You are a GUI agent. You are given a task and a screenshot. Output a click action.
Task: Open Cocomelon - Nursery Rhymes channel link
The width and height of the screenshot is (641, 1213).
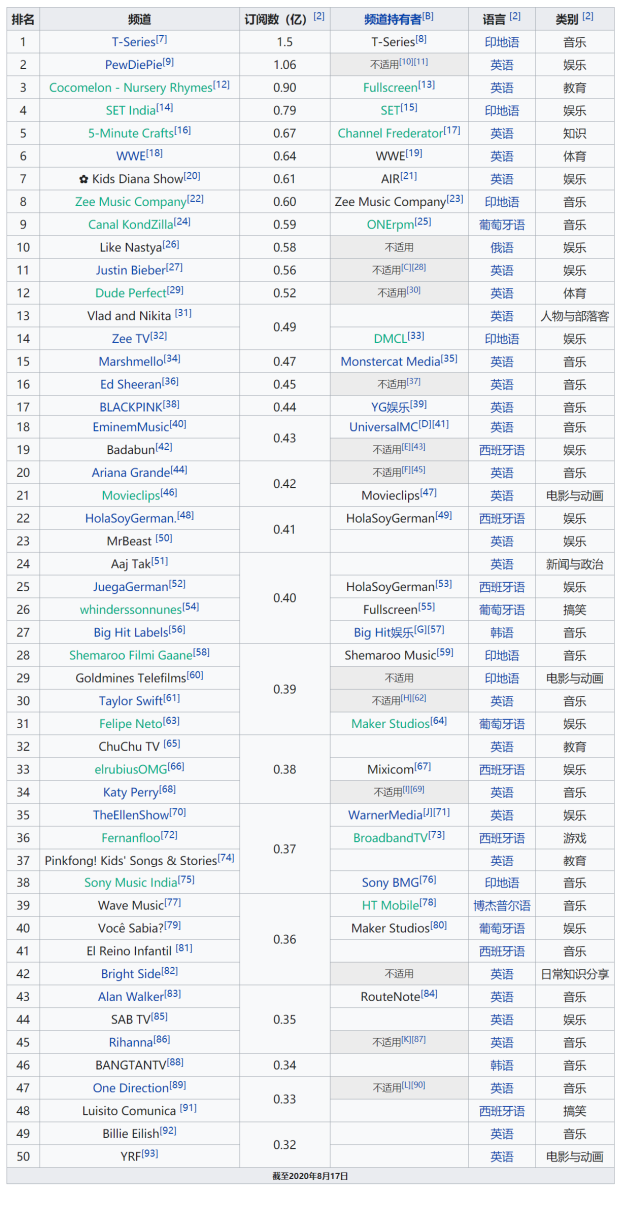131,88
